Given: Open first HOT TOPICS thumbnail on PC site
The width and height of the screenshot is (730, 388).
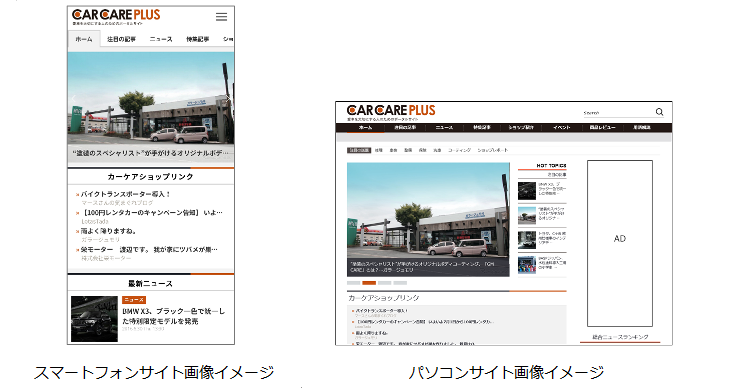Looking at the screenshot, I should coord(527,191).
